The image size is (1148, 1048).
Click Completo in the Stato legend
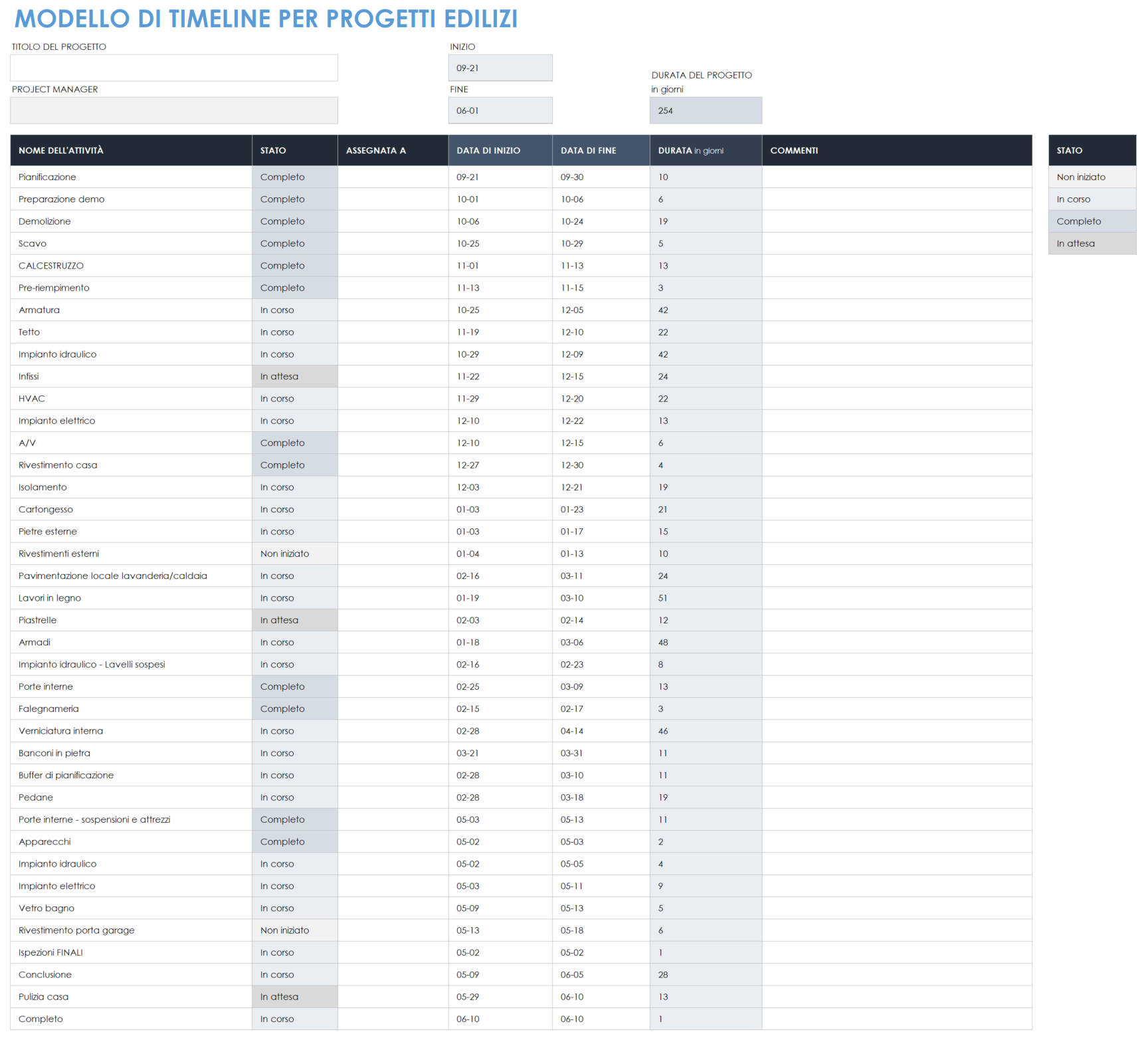(1092, 221)
